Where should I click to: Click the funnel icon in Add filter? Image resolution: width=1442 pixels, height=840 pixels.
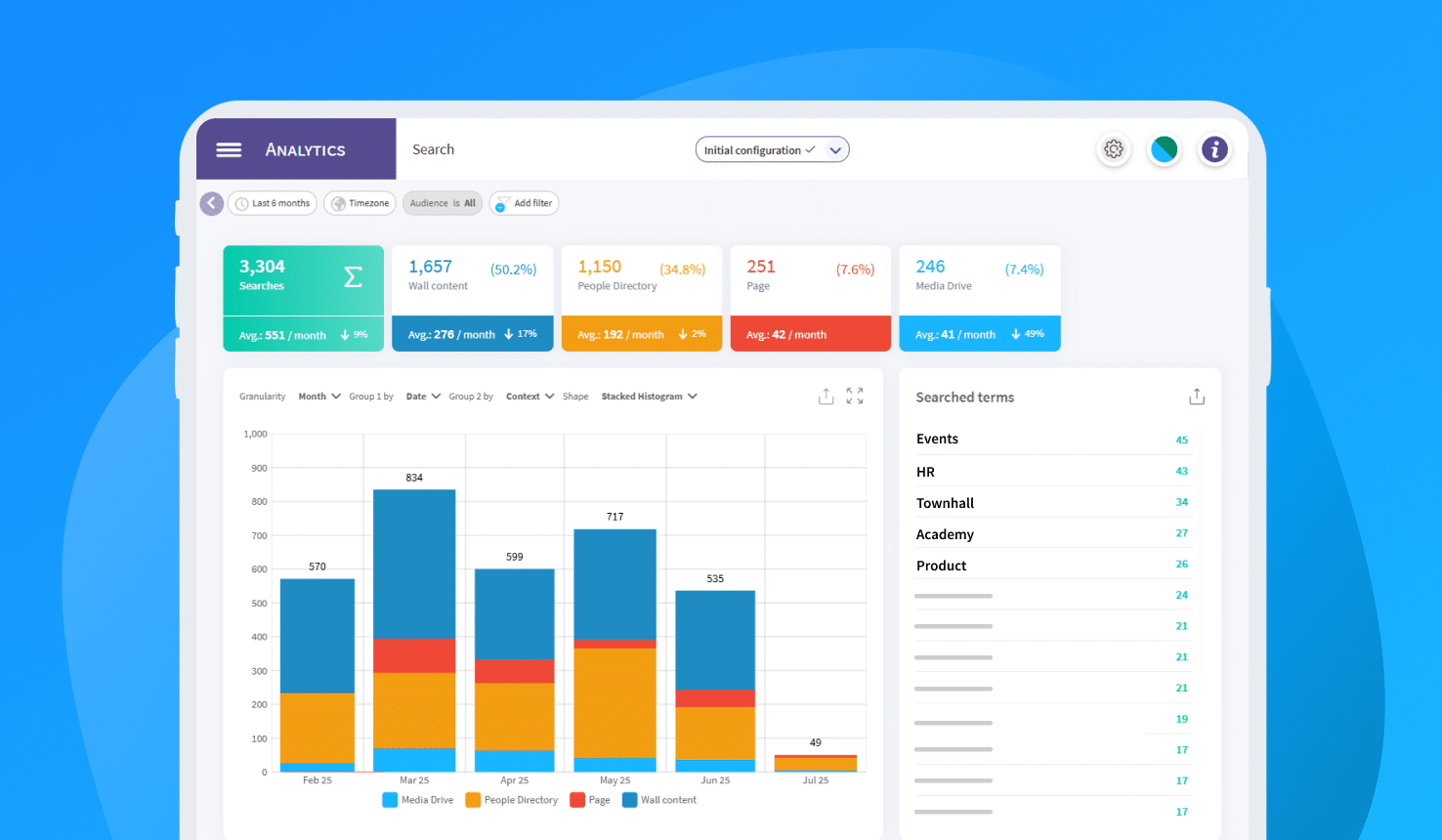click(502, 203)
